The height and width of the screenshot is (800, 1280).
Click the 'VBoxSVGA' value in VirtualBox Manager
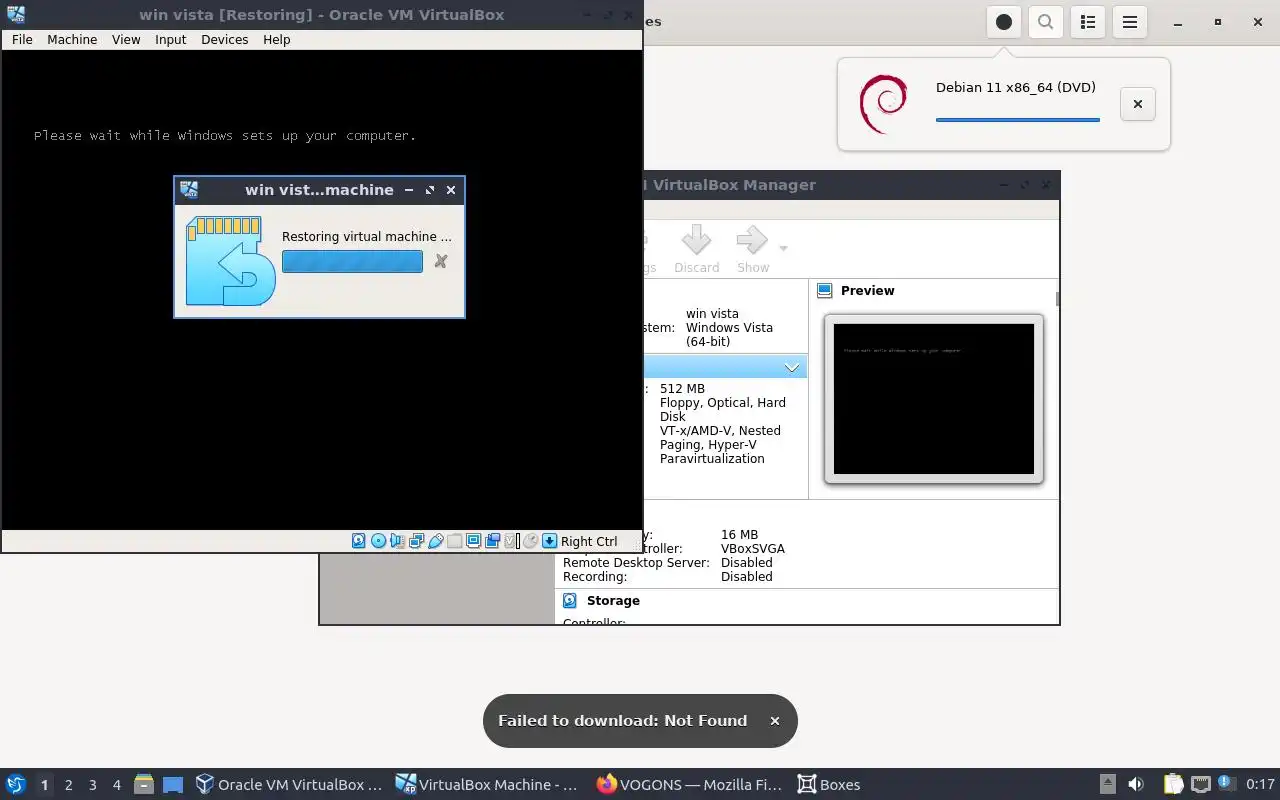click(753, 549)
